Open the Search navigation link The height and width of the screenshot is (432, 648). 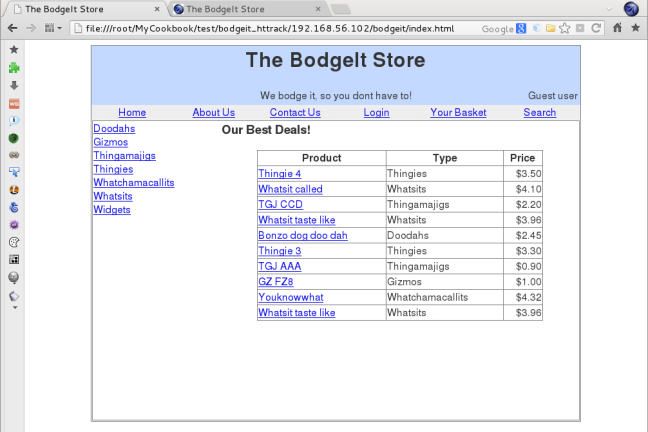pos(539,112)
